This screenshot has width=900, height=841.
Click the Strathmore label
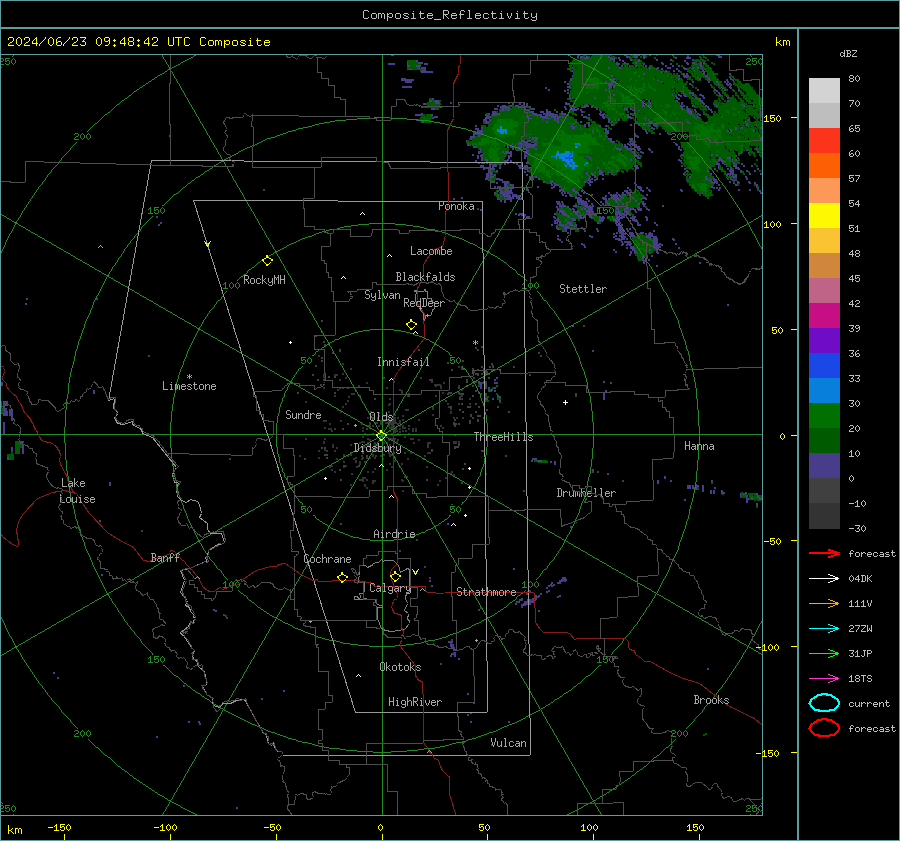coord(486,592)
